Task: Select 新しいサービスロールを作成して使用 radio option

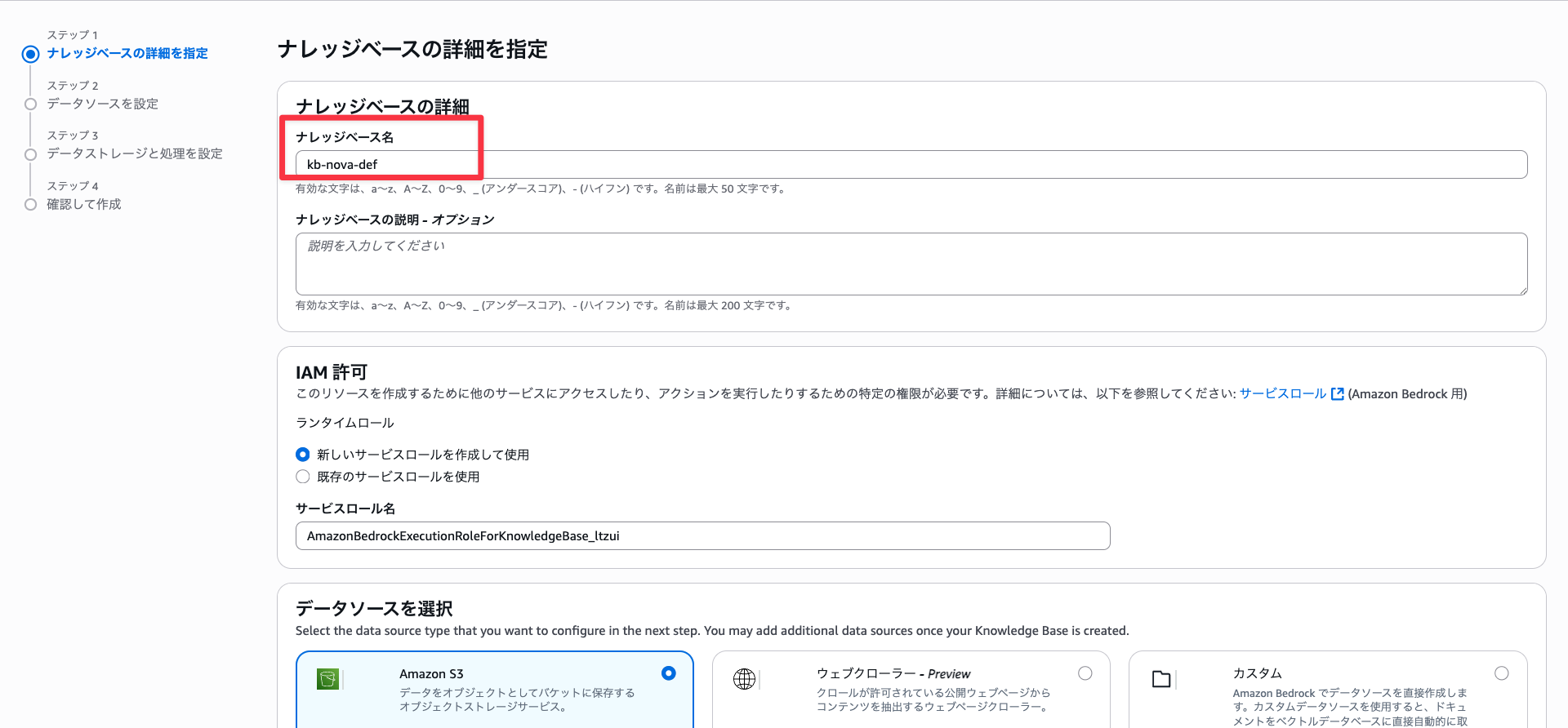Action: point(303,455)
